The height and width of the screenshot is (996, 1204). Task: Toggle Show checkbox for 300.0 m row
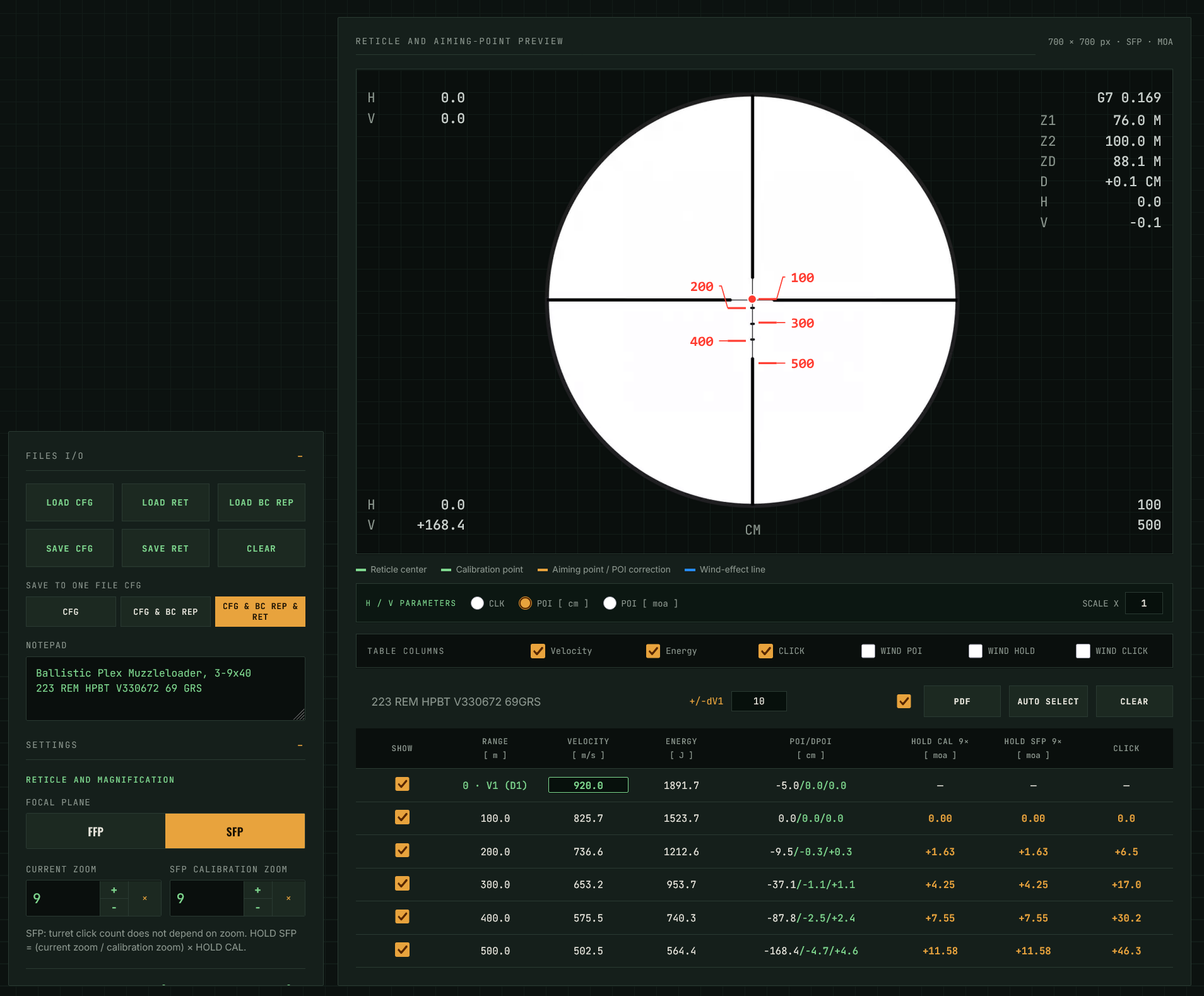402,884
